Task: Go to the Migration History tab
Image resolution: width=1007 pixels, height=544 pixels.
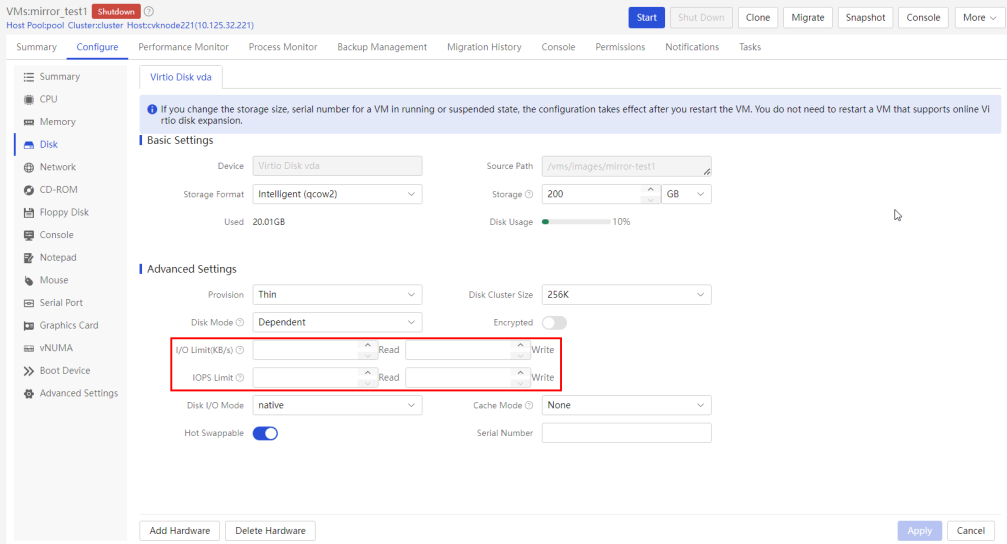Action: click(x=484, y=47)
